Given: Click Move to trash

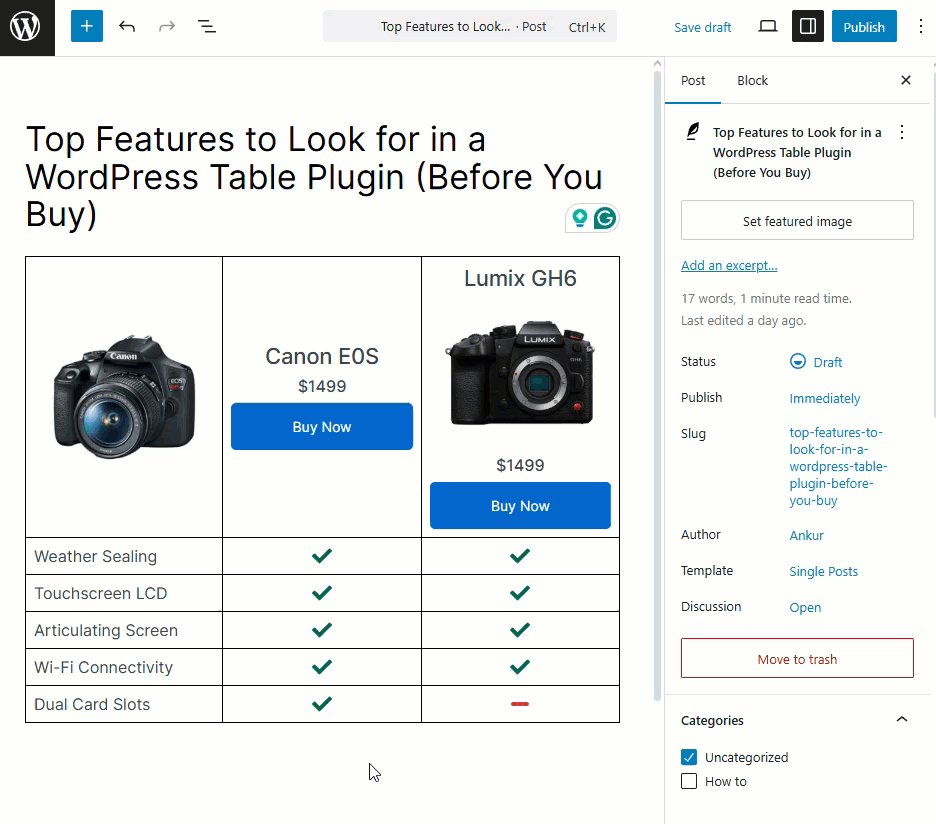Looking at the screenshot, I should point(797,659).
